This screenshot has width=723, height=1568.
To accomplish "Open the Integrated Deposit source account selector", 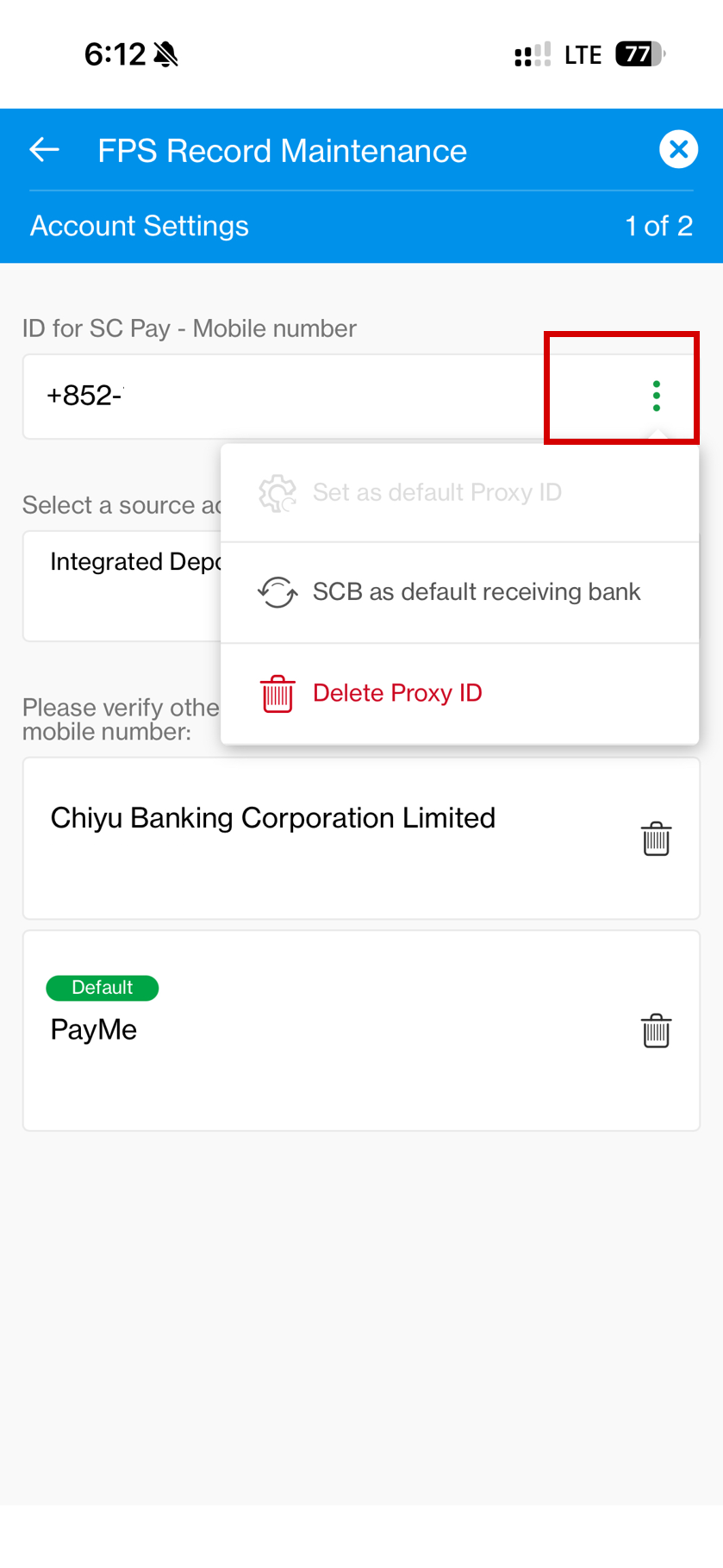I will (x=121, y=585).
